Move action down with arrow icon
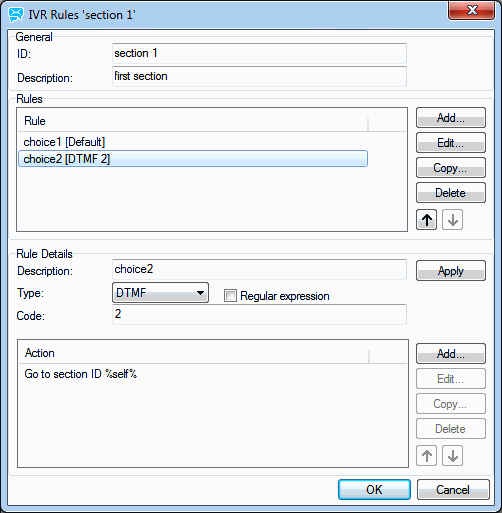This screenshot has height=513, width=502. (452, 455)
